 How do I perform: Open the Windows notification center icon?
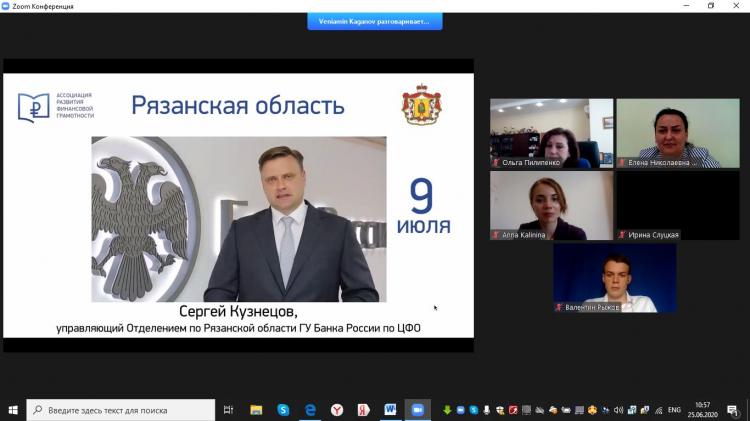coord(733,410)
